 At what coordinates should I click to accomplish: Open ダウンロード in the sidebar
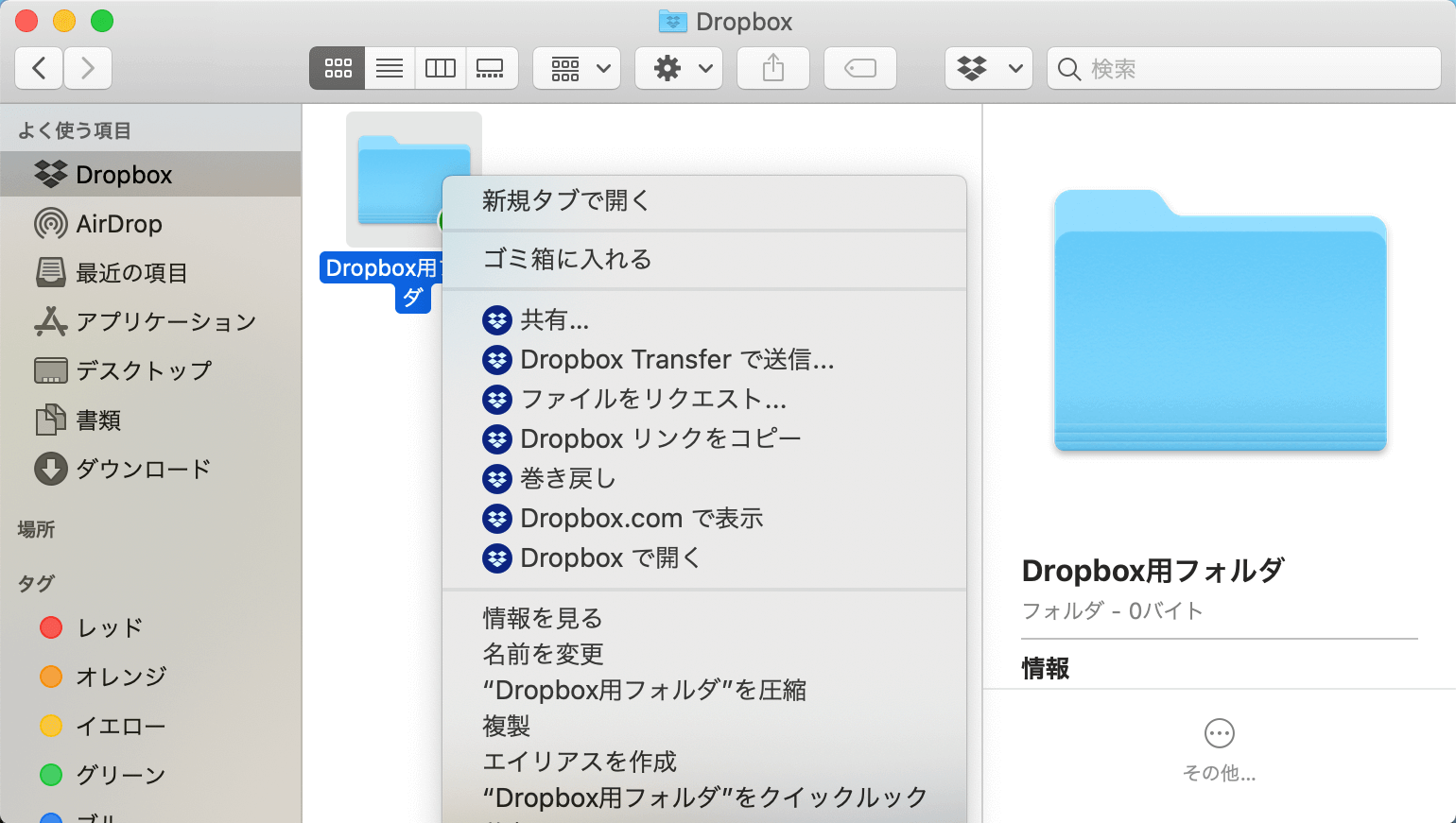[151, 469]
